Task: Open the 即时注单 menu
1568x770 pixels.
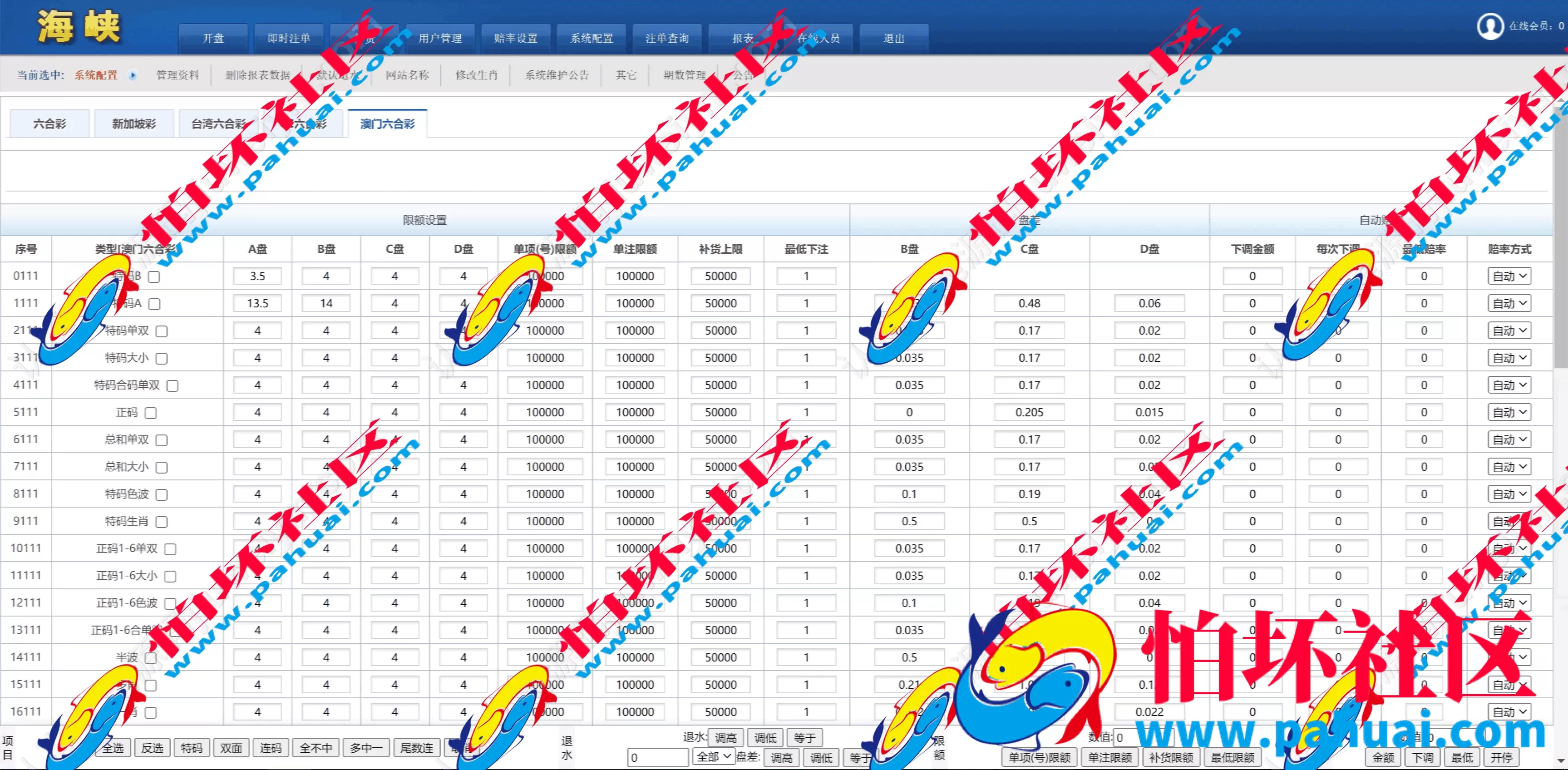Action: click(289, 38)
